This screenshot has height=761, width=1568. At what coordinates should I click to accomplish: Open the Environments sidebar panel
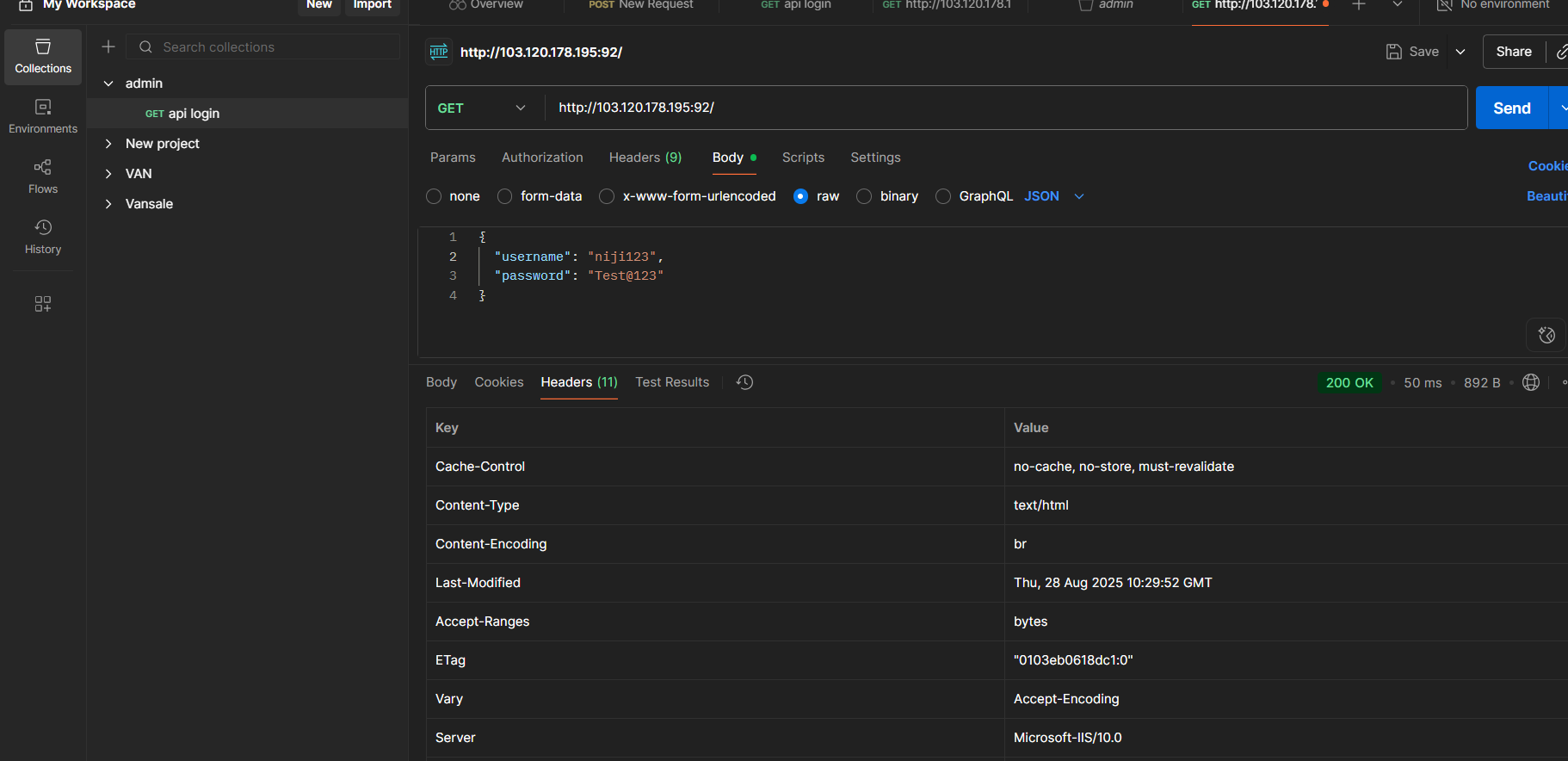pos(43,116)
